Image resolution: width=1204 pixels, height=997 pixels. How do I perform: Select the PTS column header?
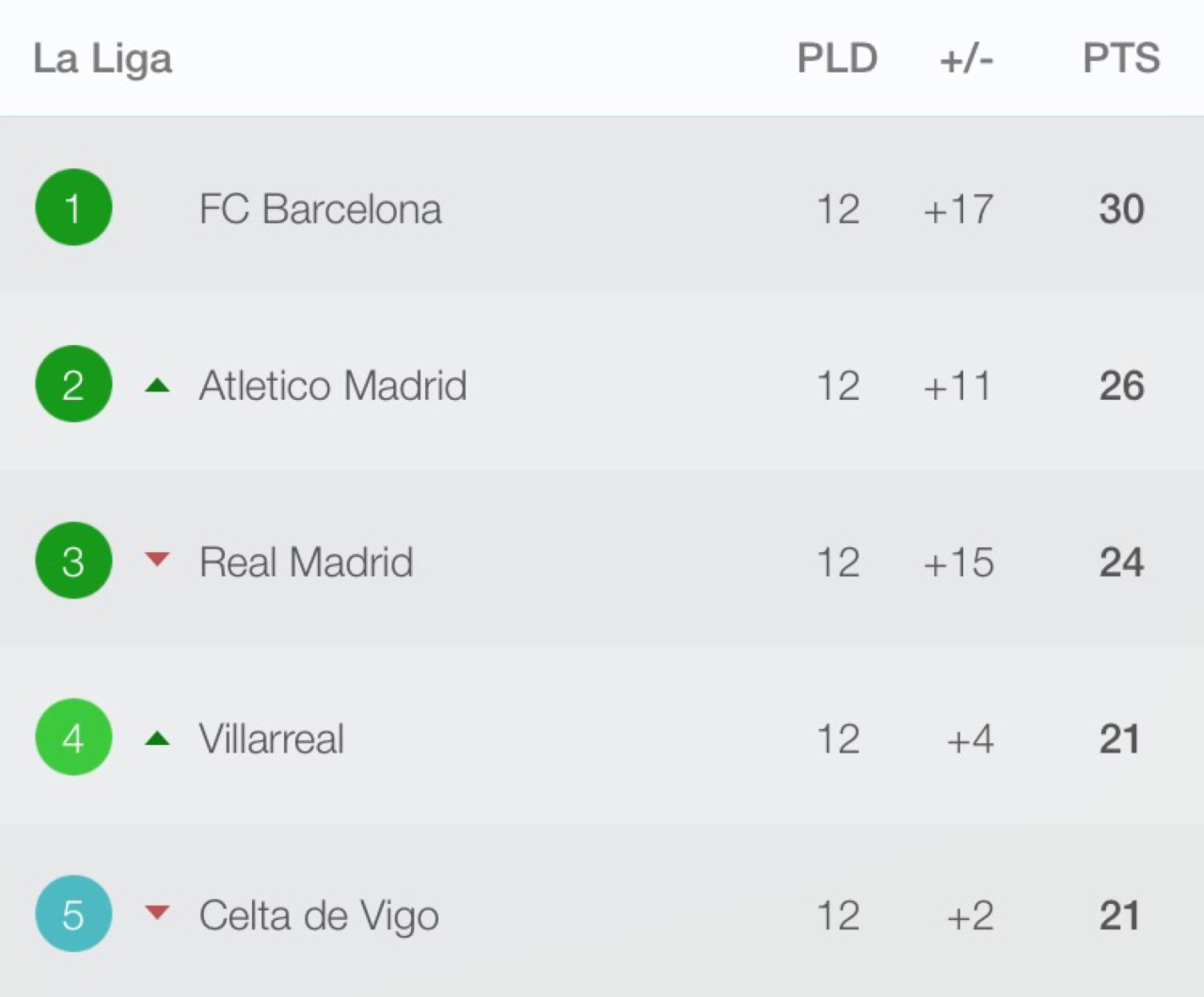pos(1121,58)
